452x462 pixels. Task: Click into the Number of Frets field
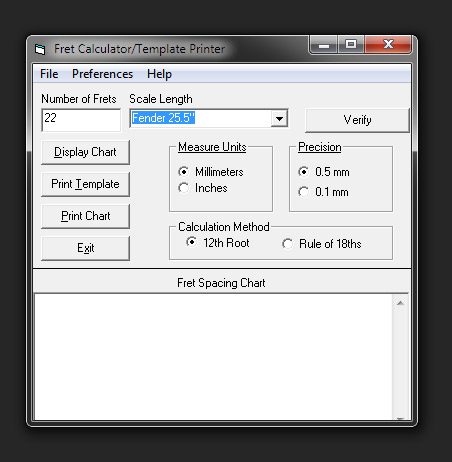click(x=81, y=120)
